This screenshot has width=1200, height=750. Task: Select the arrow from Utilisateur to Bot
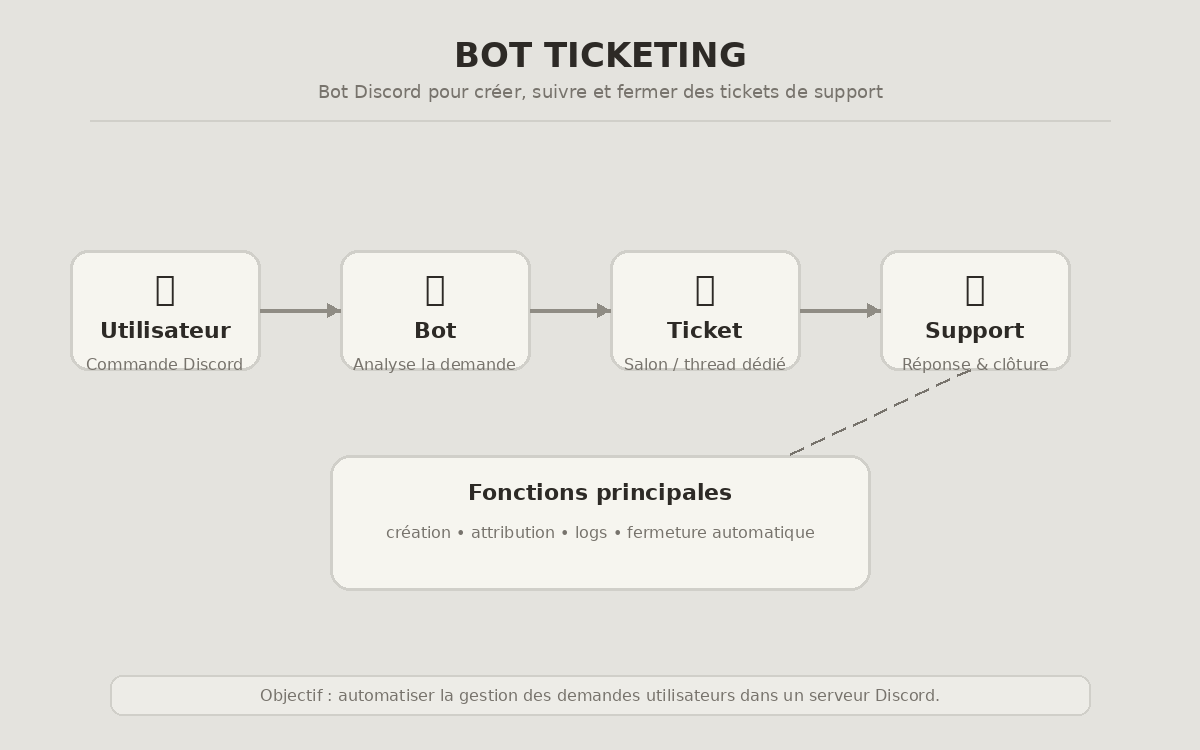300,311
